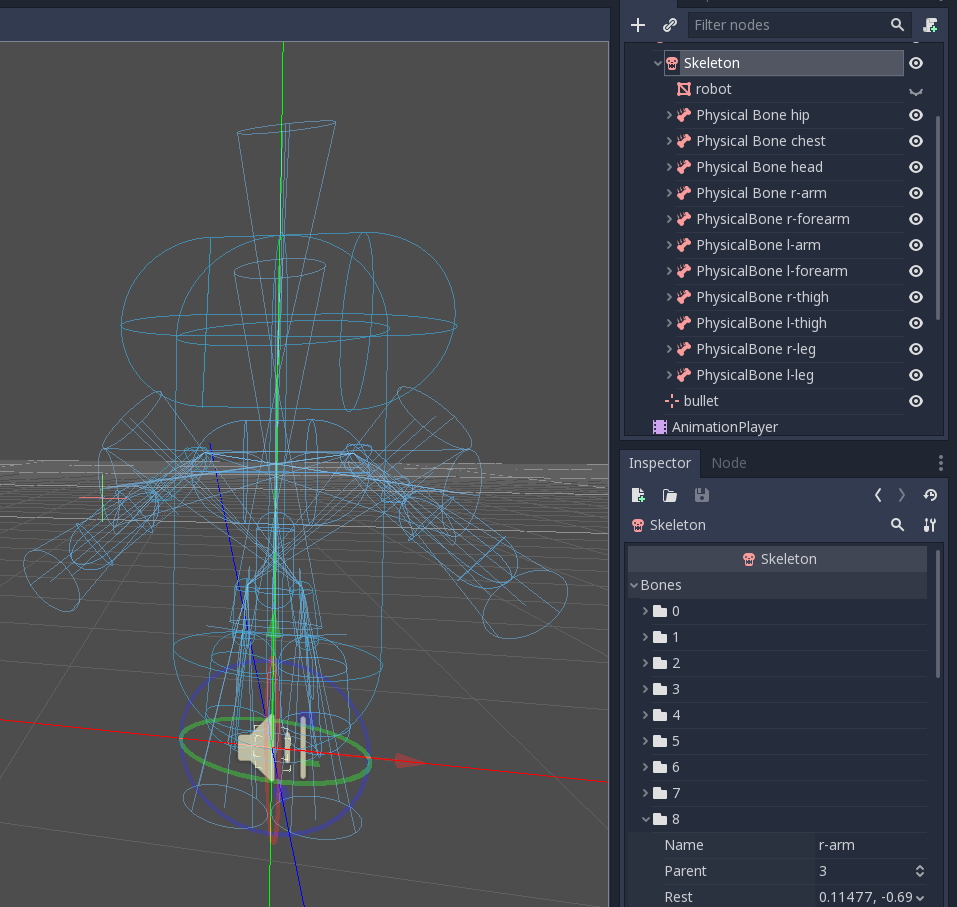Open the inspector tools settings icon

930,525
